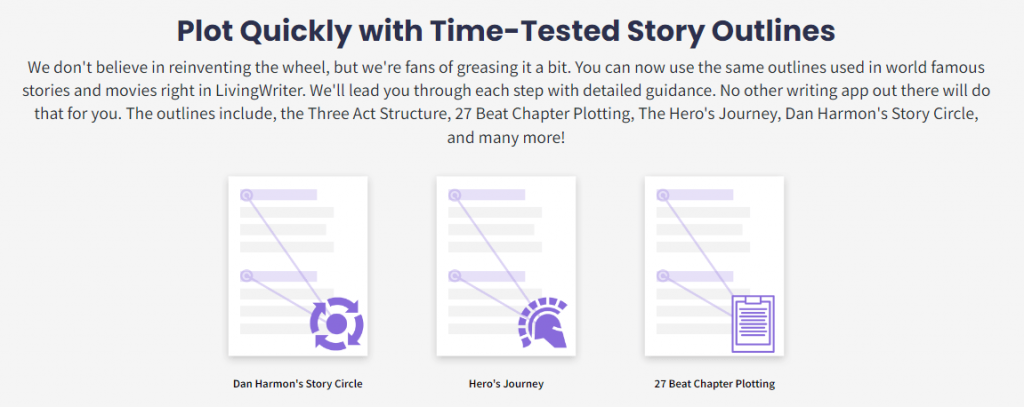Choose the Dan Harmon's Story Circle card thumbnail
Viewport: 1024px width, 407px height.
[298, 267]
